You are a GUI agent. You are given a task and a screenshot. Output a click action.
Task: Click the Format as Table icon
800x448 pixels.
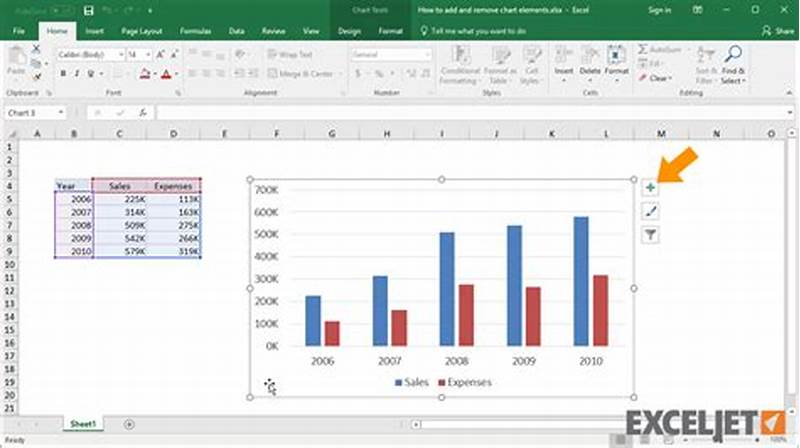coord(501,56)
